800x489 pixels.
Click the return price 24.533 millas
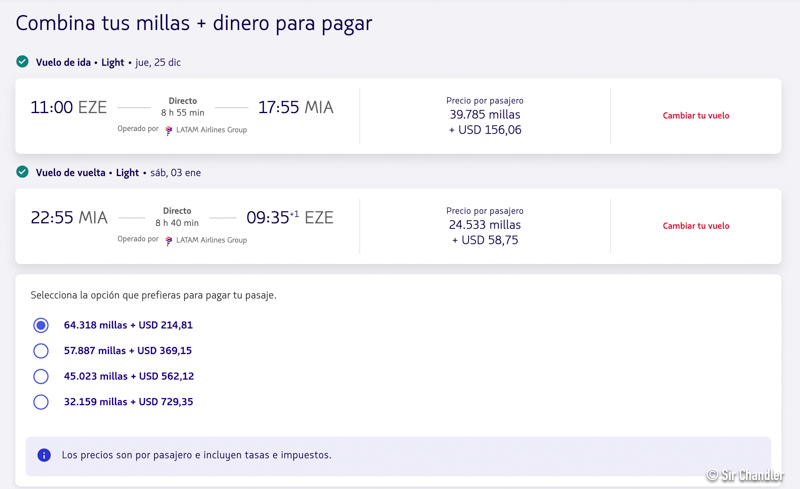click(484, 225)
